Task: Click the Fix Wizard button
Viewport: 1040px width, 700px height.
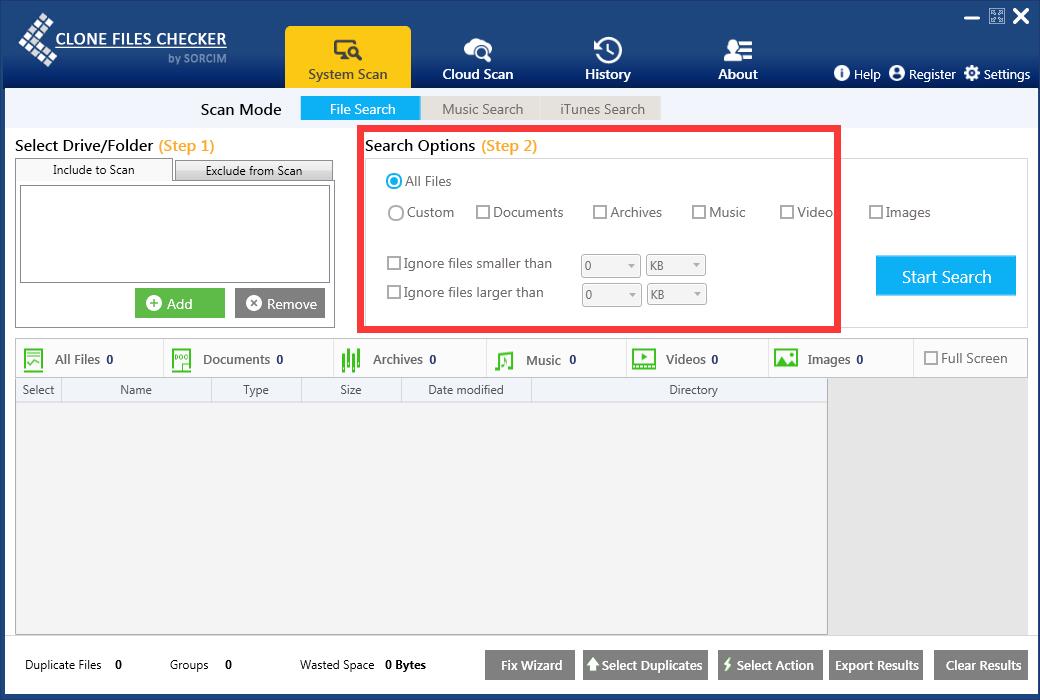Action: point(530,665)
